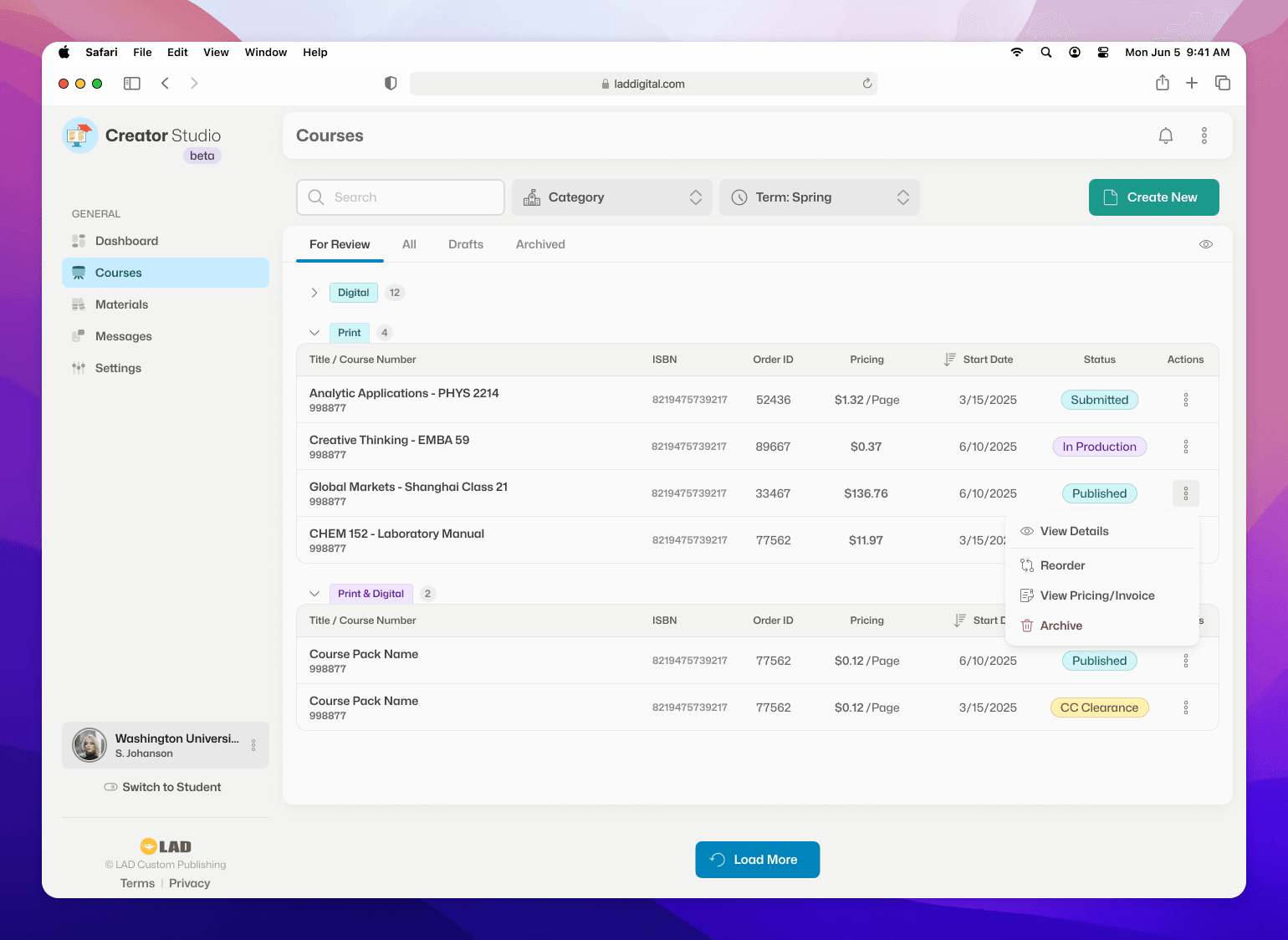The image size is (1288, 940).
Task: Open Dashboard in sidebar
Action: click(x=166, y=241)
